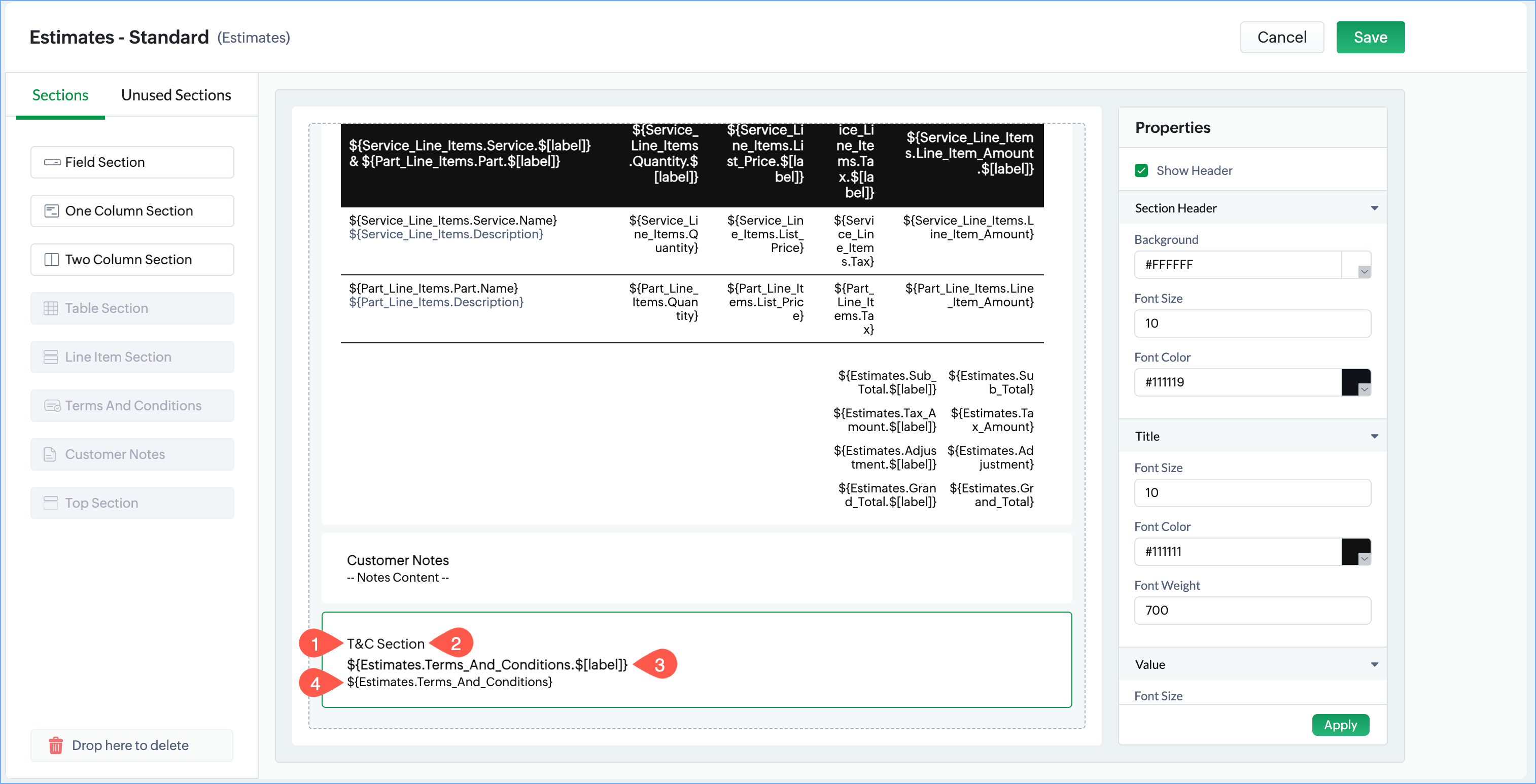Click the Line Item Section icon

(51, 357)
